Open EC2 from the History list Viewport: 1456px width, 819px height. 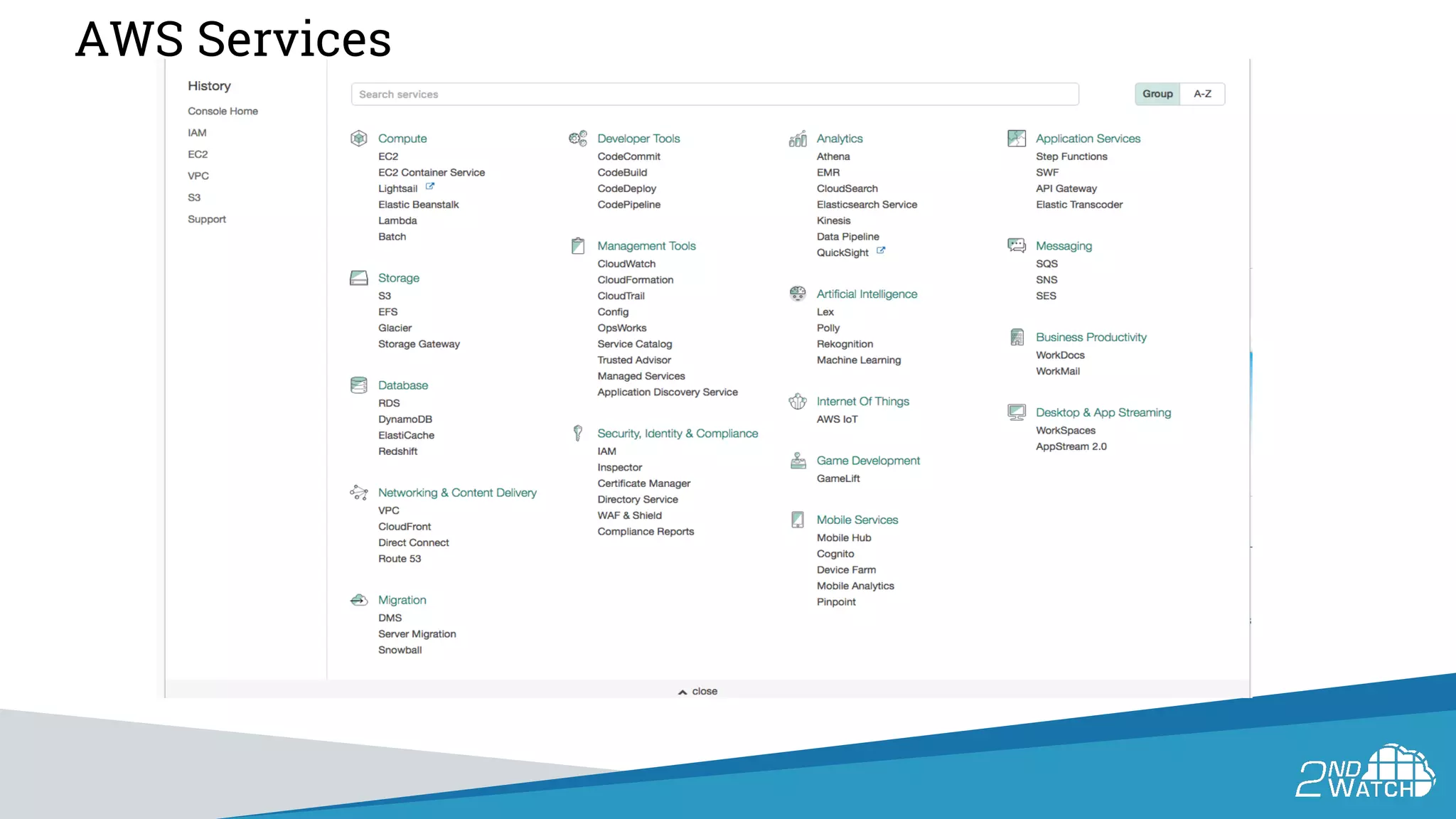coord(198,154)
